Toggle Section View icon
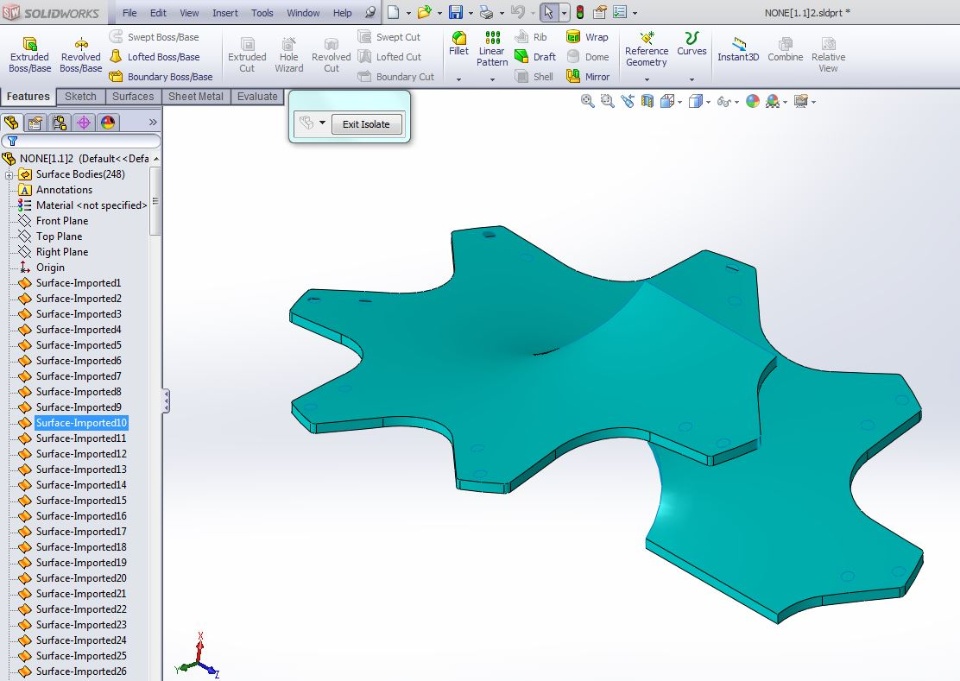 pyautogui.click(x=647, y=101)
